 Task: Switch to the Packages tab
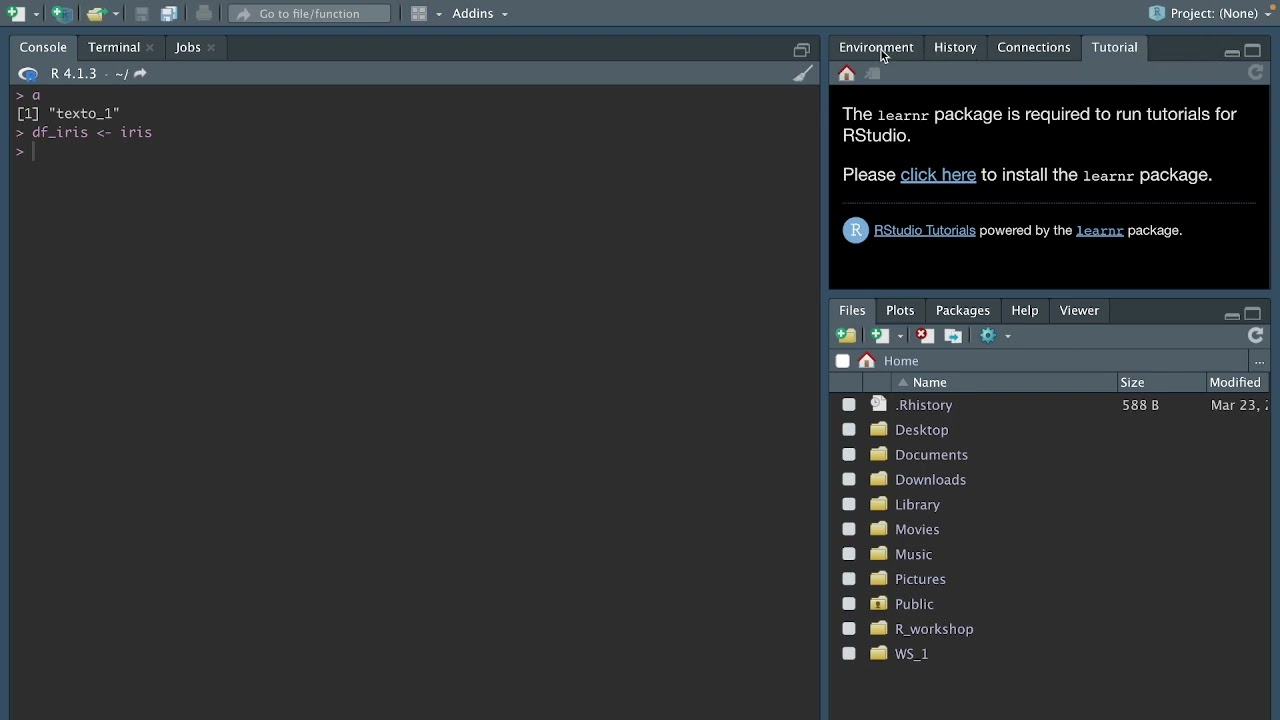[962, 310]
